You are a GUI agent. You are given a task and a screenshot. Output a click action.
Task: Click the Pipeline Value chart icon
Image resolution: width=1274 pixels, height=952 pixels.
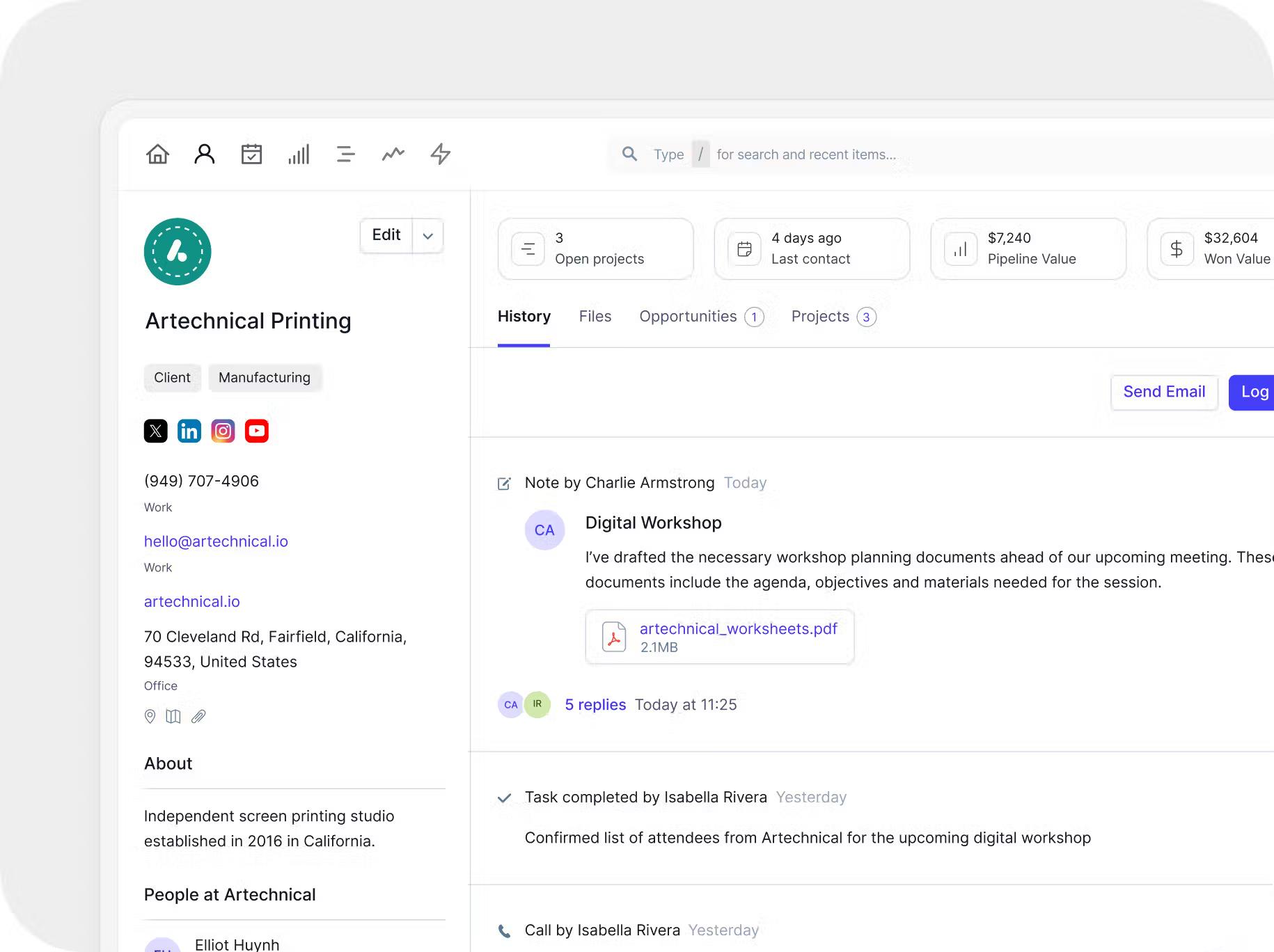(x=961, y=249)
